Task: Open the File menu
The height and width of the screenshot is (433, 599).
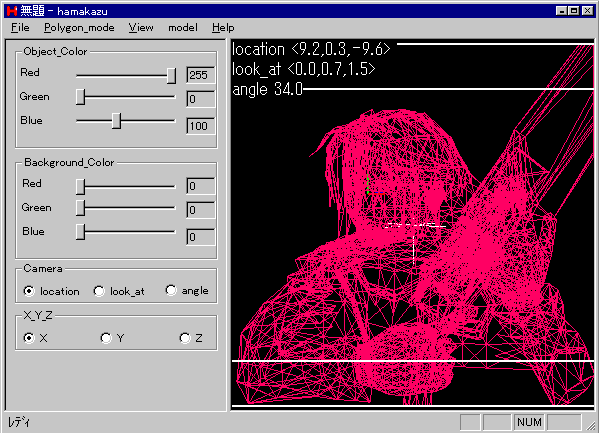Action: [x=20, y=28]
